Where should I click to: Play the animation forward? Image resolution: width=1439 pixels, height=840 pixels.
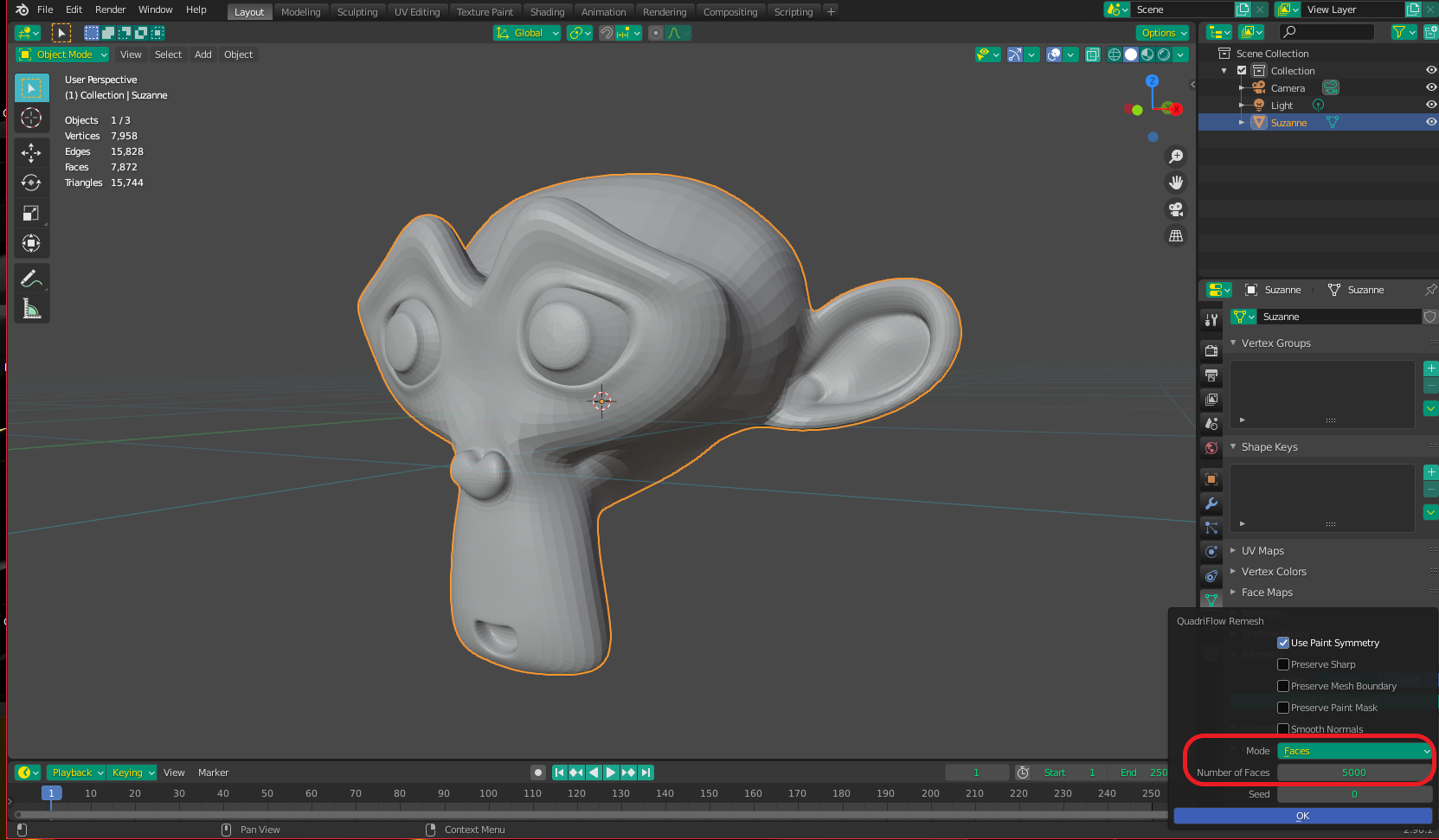pyautogui.click(x=611, y=773)
